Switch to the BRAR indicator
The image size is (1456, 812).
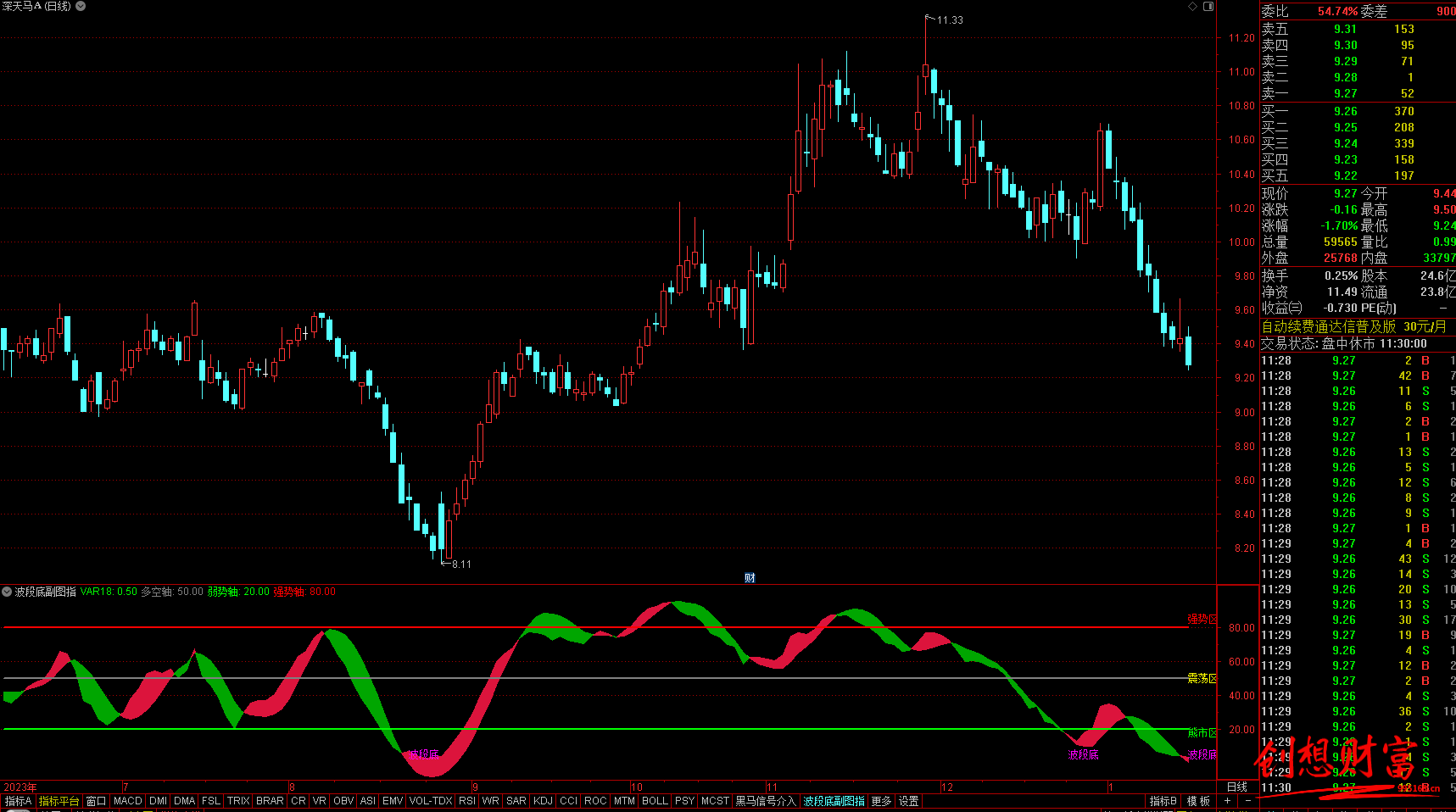(x=270, y=801)
